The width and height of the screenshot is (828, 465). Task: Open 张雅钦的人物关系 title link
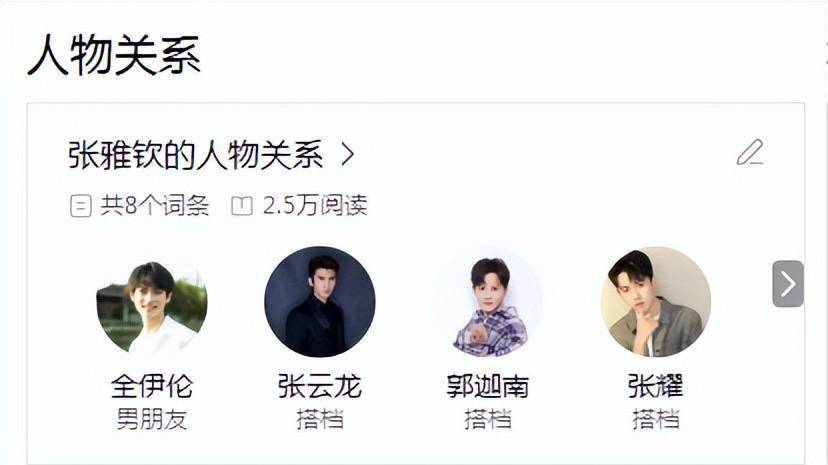point(195,155)
